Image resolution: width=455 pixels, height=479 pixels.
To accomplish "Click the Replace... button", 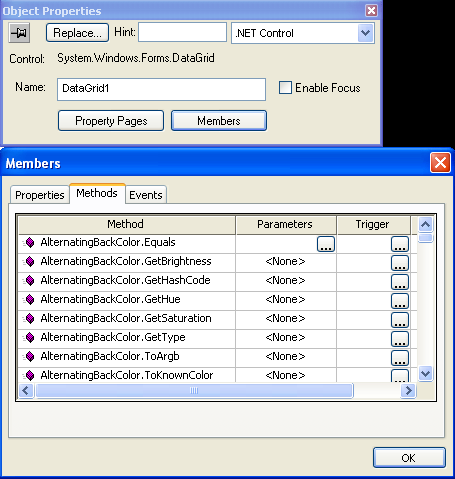I will tap(77, 33).
